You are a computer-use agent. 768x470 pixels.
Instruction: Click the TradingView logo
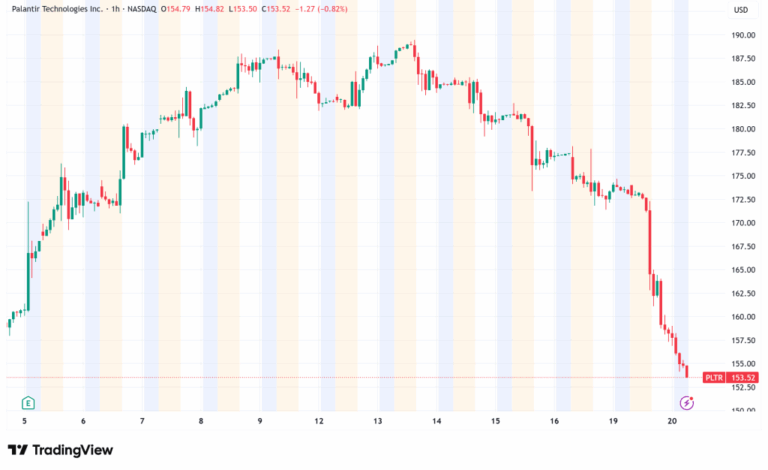click(x=60, y=450)
